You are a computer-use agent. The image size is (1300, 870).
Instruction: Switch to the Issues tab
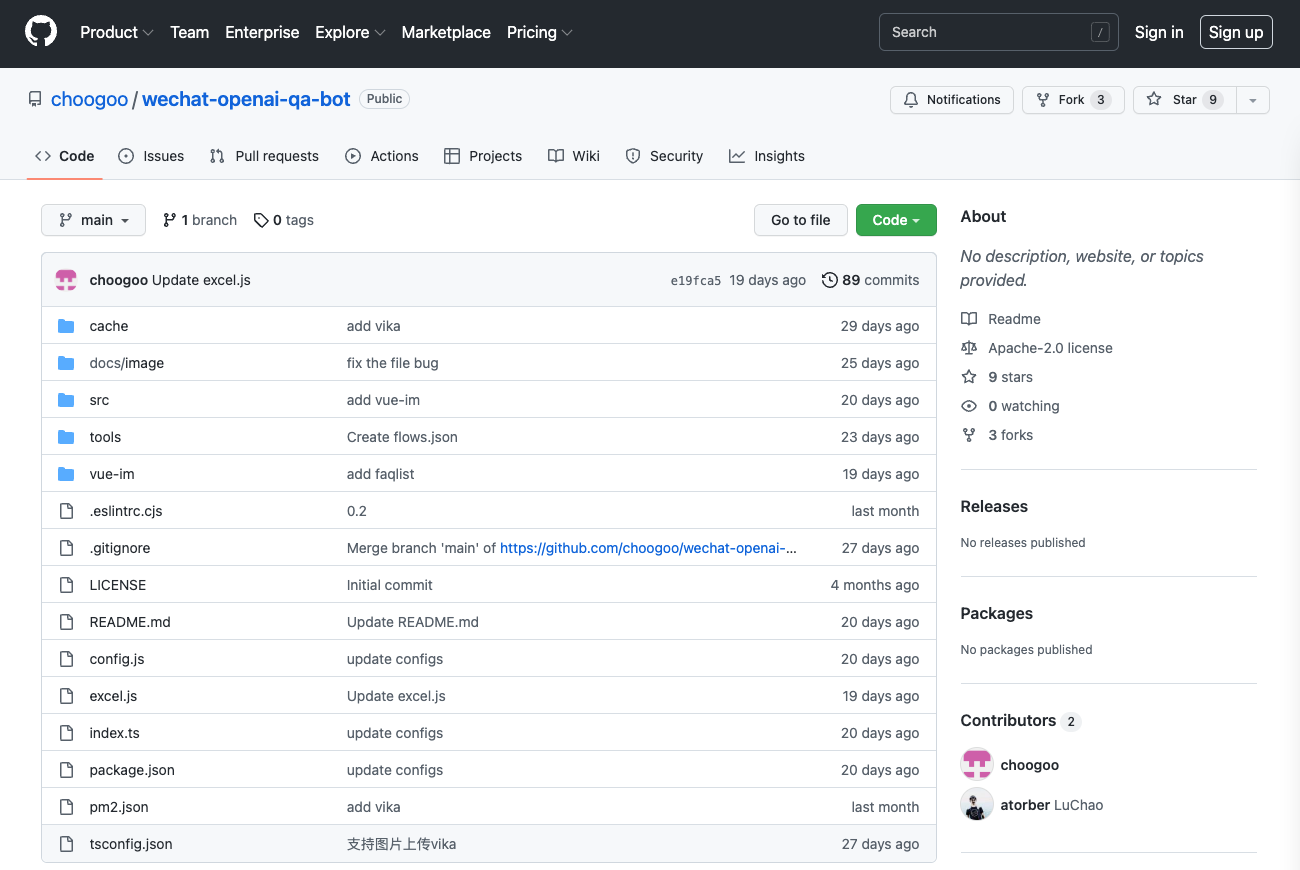pyautogui.click(x=151, y=156)
